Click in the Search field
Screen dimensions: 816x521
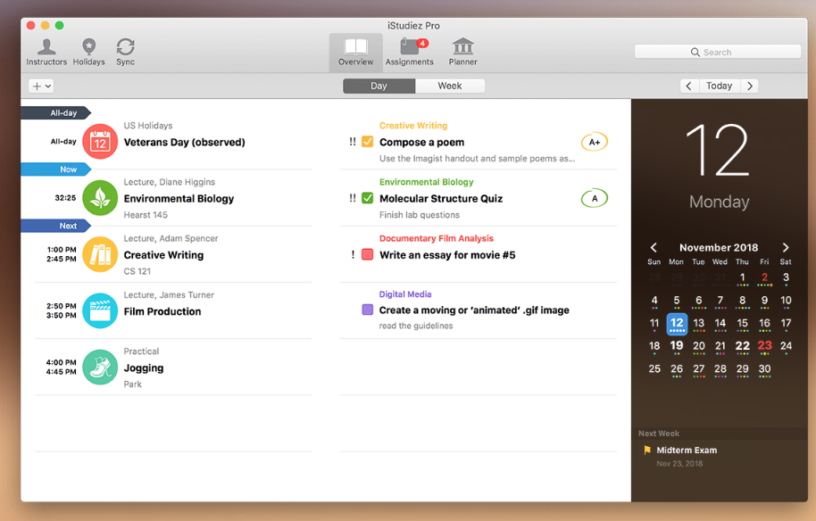[718, 52]
